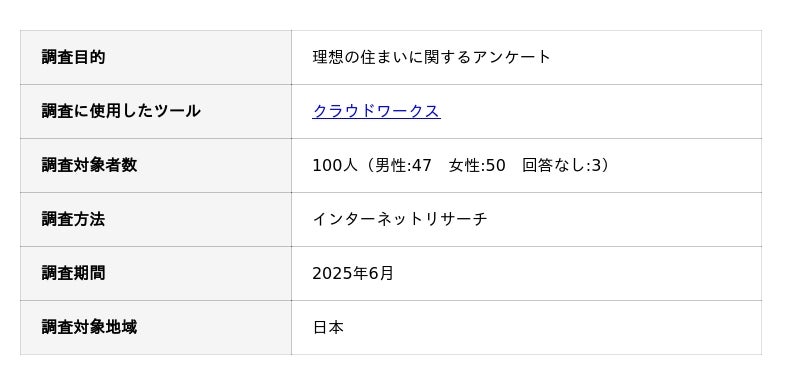Click the word アンケート in the purpose row
800x385 pixels.
pyautogui.click(x=512, y=57)
